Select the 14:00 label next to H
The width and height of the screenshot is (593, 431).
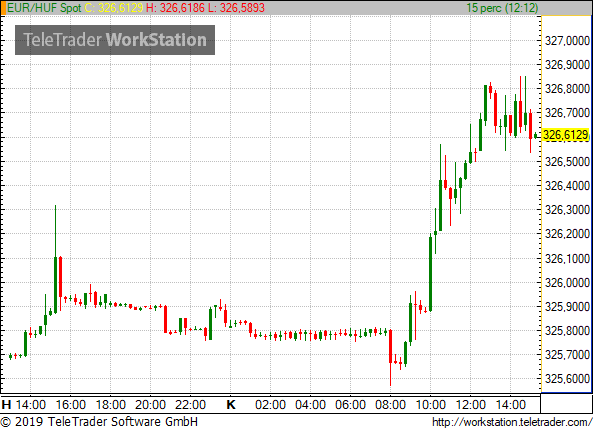tap(31, 405)
